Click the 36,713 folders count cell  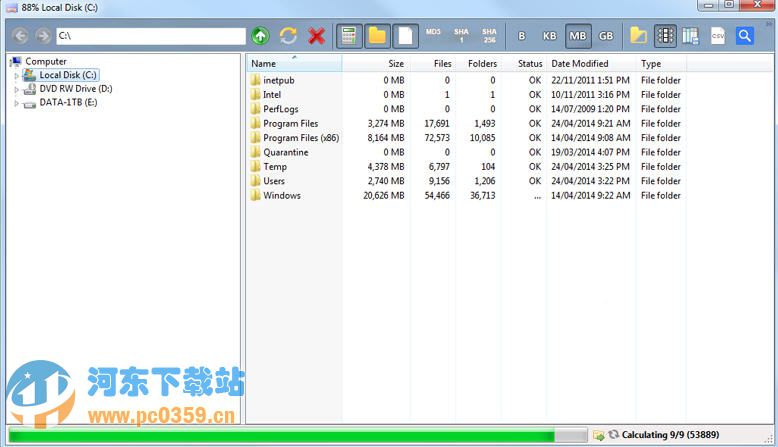click(482, 195)
